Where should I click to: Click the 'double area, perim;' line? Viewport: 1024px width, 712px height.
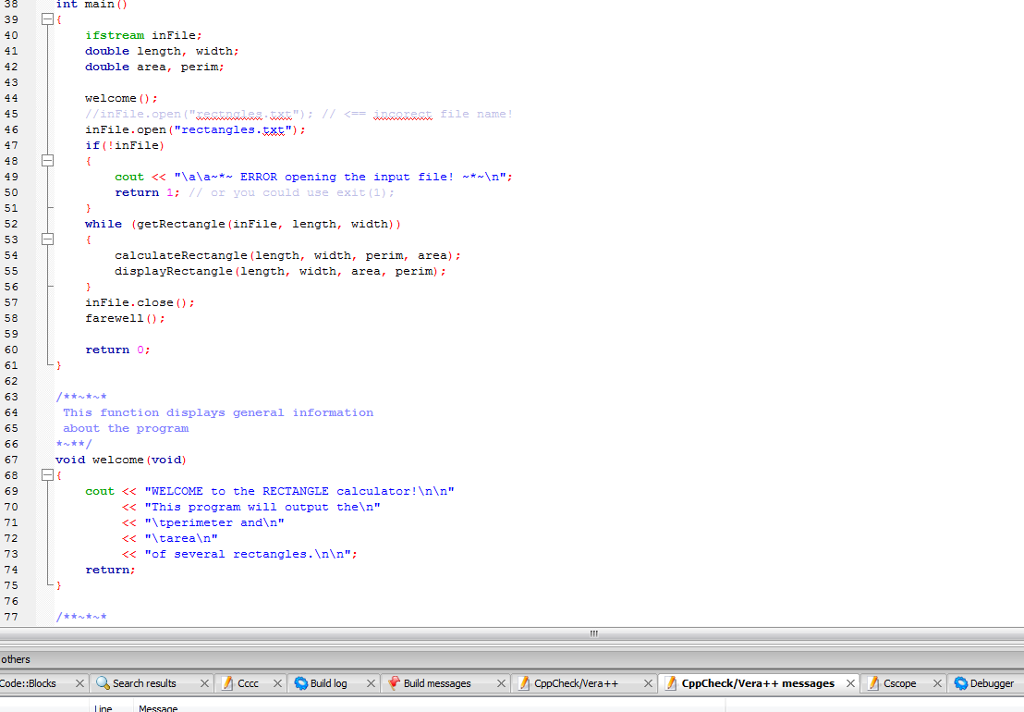coord(155,67)
